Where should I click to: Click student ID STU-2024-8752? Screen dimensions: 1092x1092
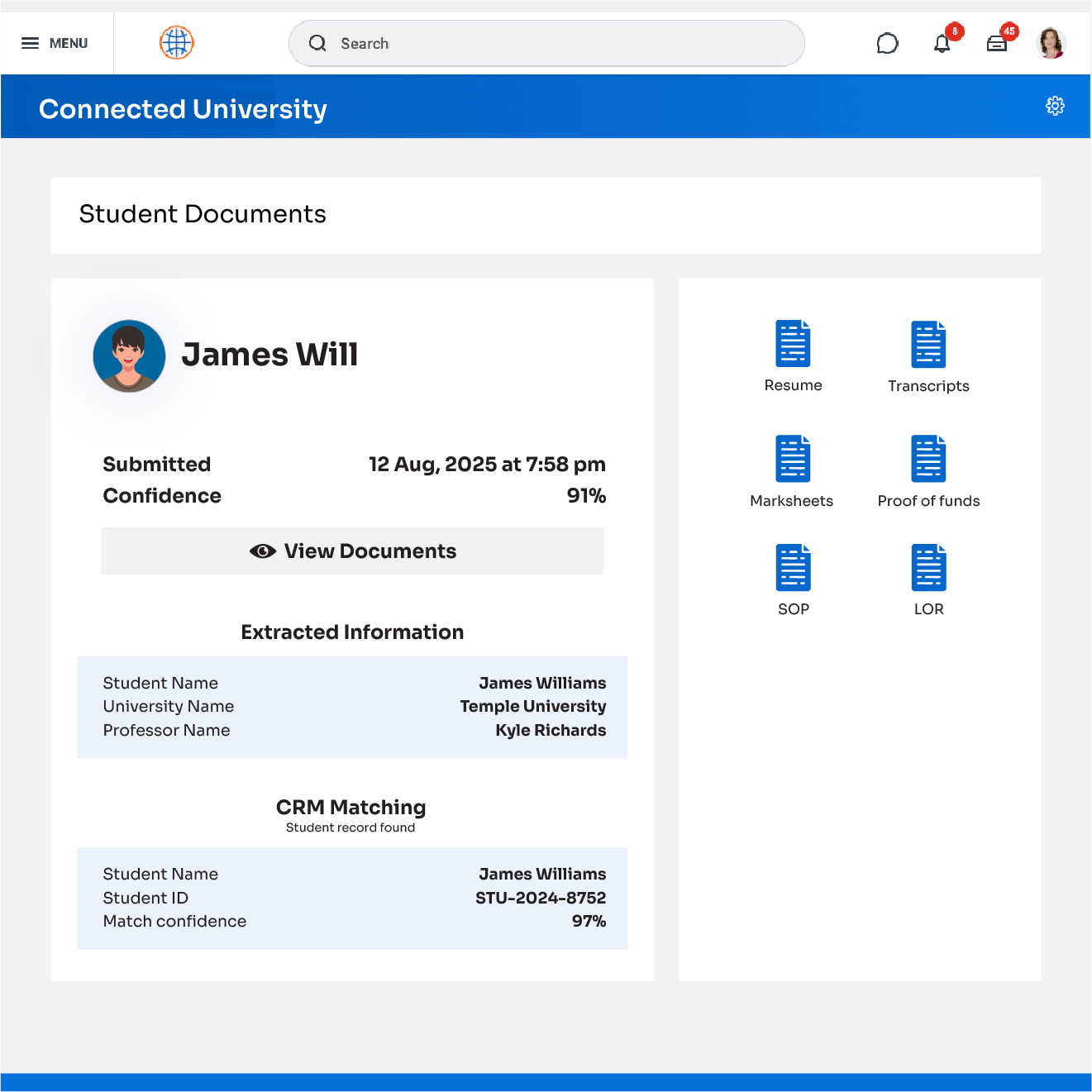(x=541, y=898)
